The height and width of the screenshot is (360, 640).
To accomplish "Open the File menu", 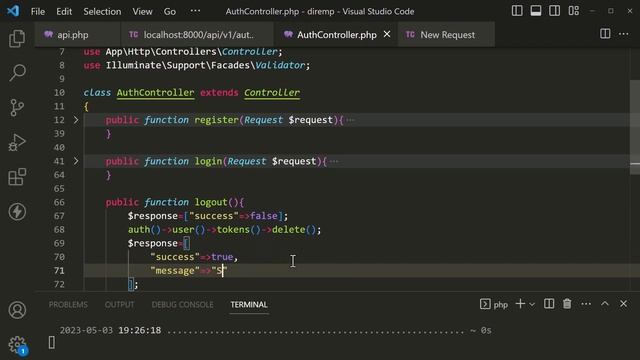I will point(38,11).
